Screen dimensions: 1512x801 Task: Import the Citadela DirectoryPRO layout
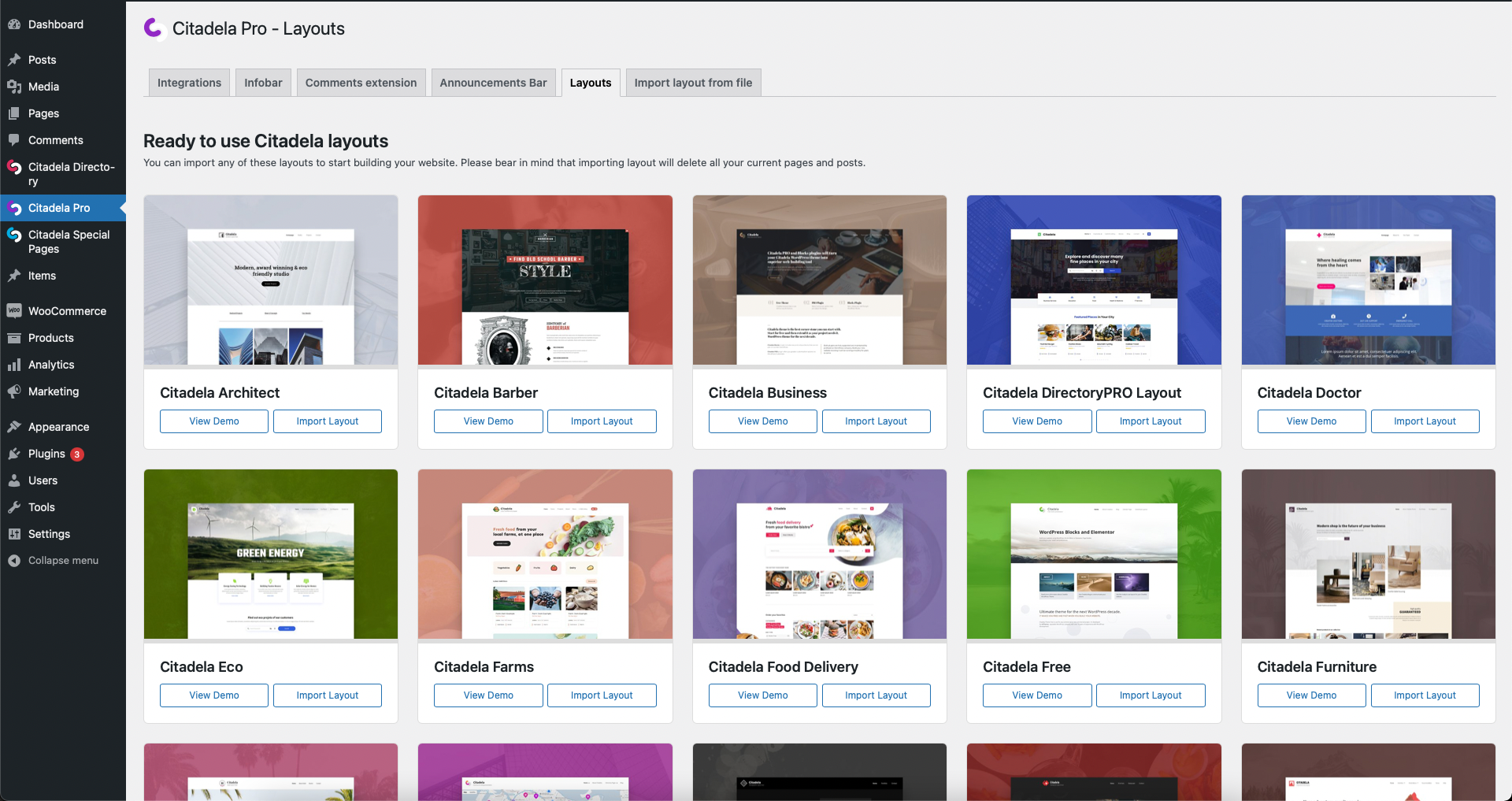point(1151,421)
